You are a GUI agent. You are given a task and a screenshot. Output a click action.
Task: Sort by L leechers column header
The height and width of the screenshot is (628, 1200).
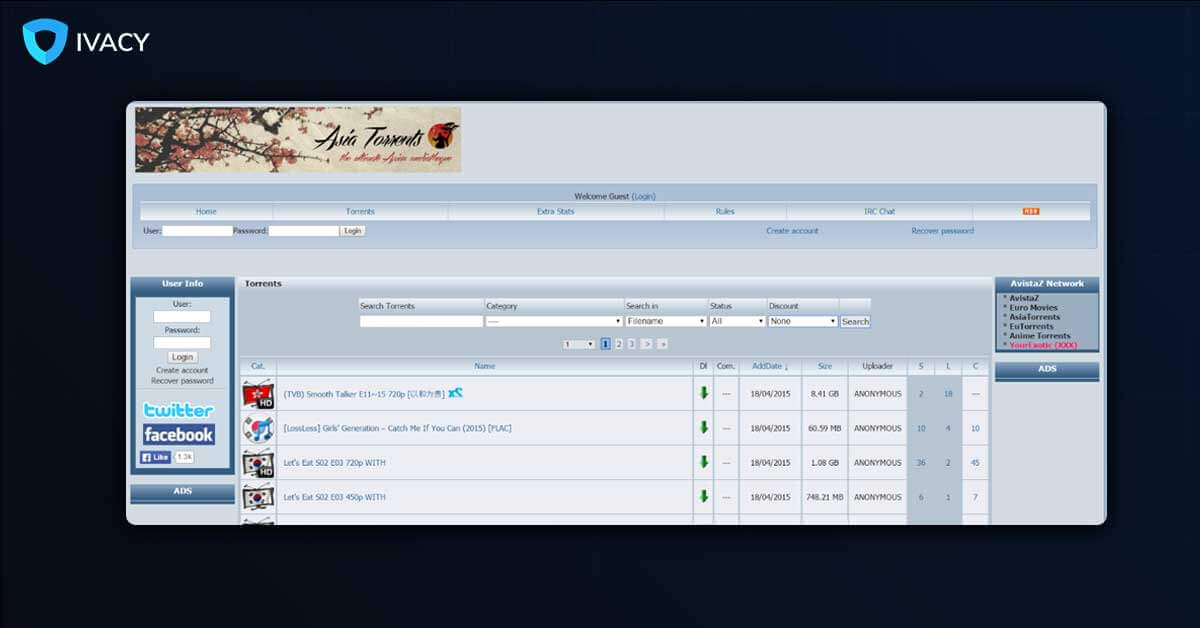tap(948, 366)
